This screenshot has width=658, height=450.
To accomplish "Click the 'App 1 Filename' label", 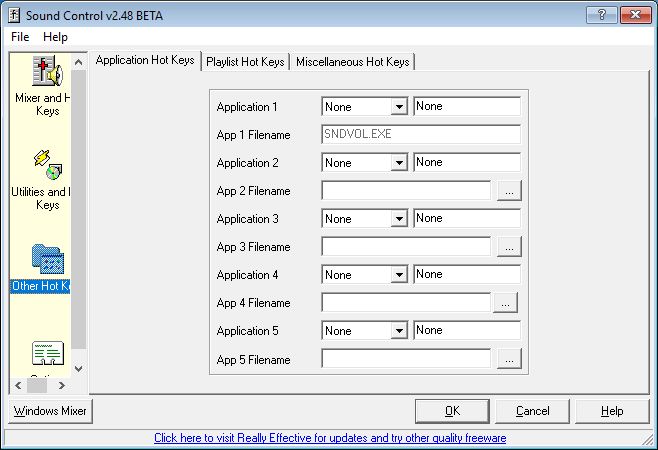I will click(253, 135).
